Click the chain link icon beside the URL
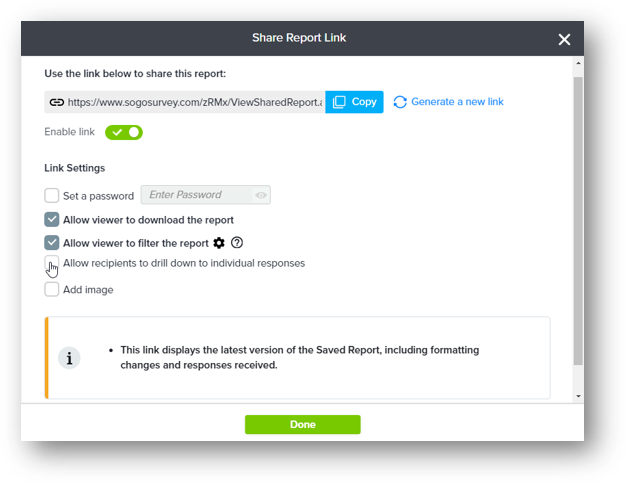 [x=57, y=102]
